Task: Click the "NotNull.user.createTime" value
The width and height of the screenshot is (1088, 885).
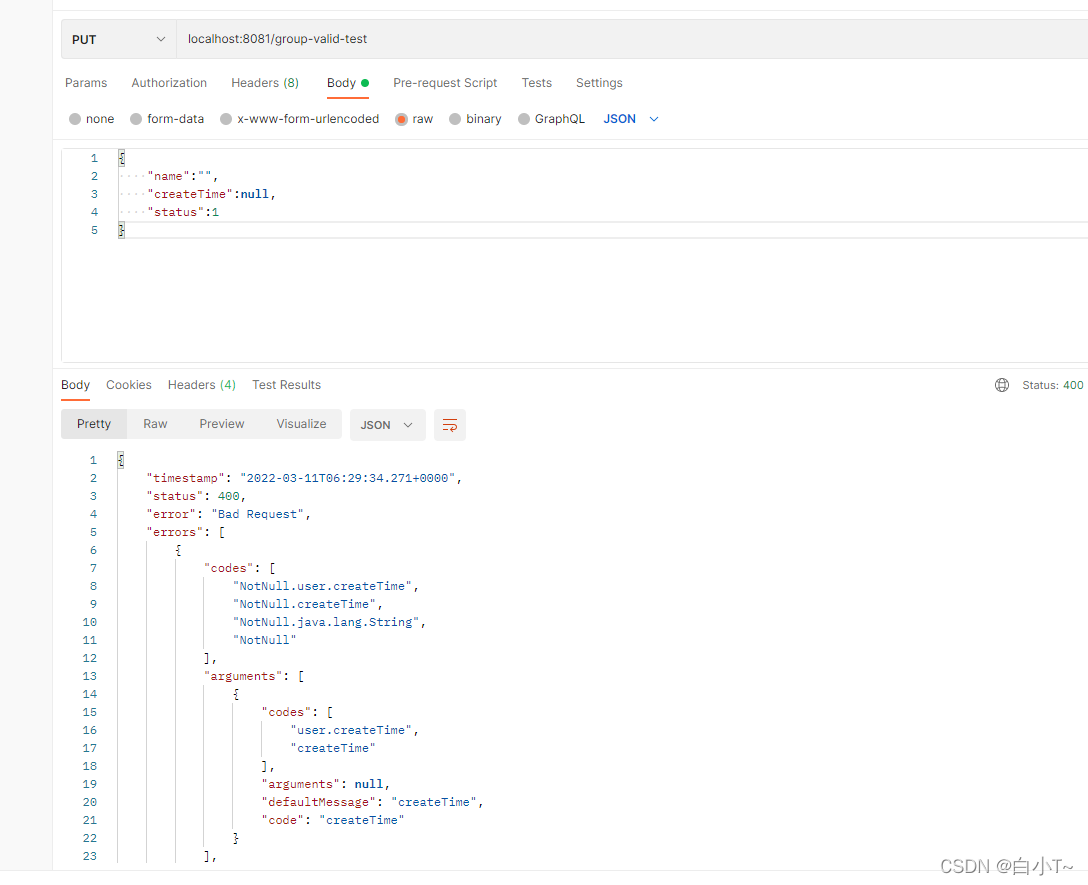Action: coord(325,587)
